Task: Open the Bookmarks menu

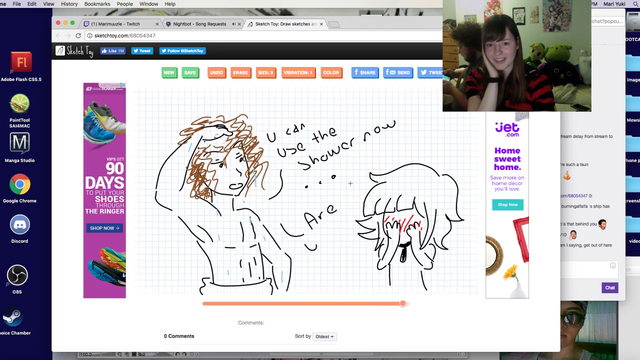Action: pos(97,4)
